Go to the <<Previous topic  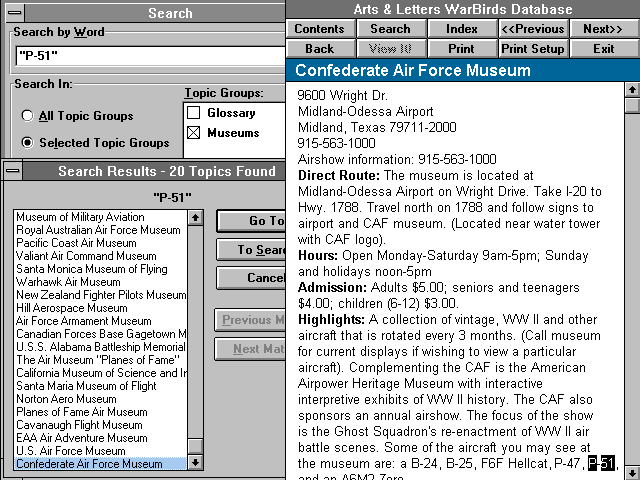click(533, 29)
